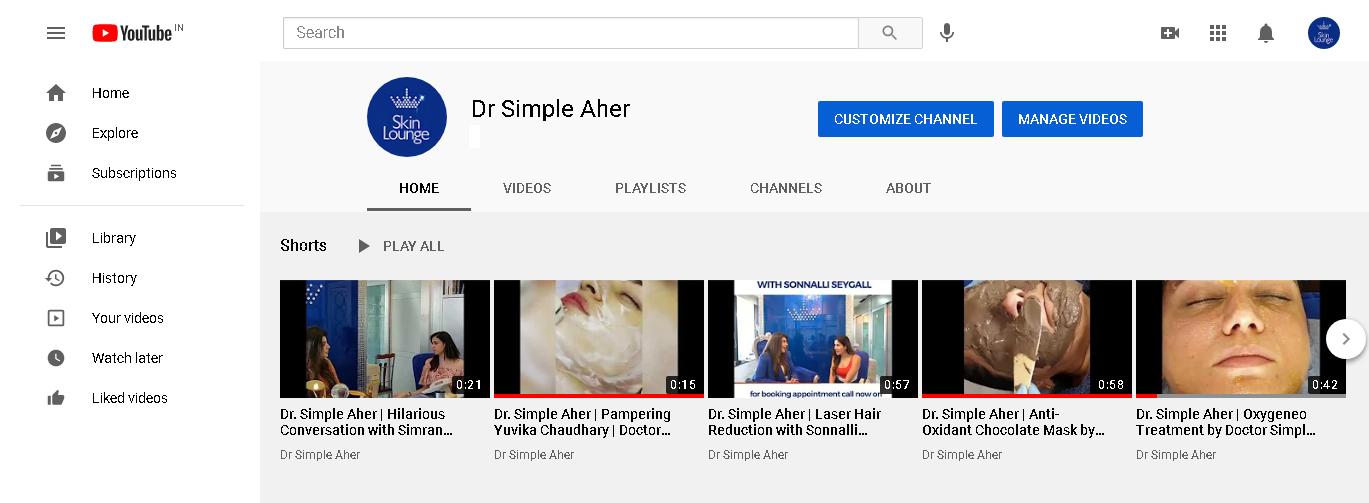1369x503 pixels.
Task: Click the Hilarious Conversation with Simran title
Action: 366,422
